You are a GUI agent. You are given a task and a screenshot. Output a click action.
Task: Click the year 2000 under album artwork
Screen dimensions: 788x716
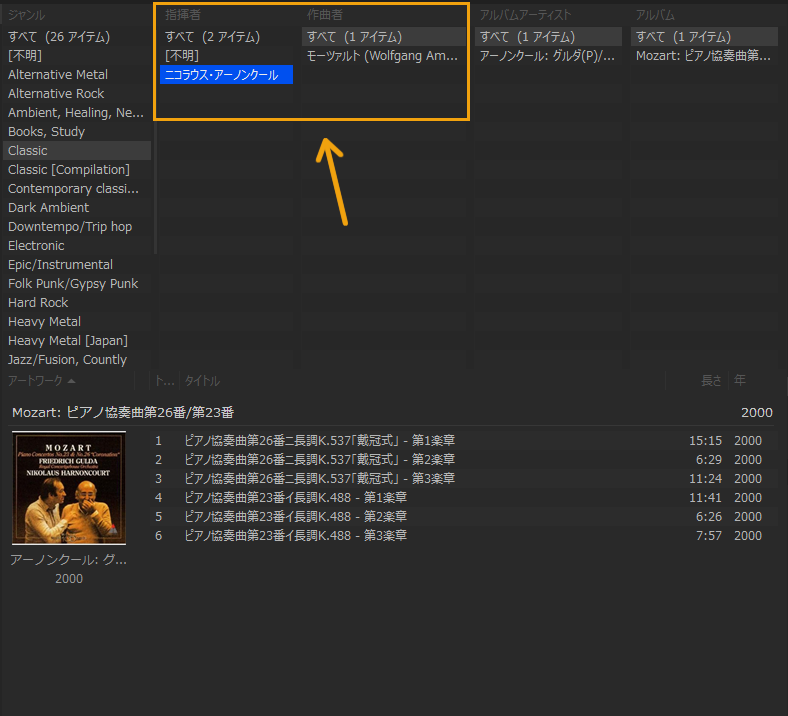[x=69, y=579]
